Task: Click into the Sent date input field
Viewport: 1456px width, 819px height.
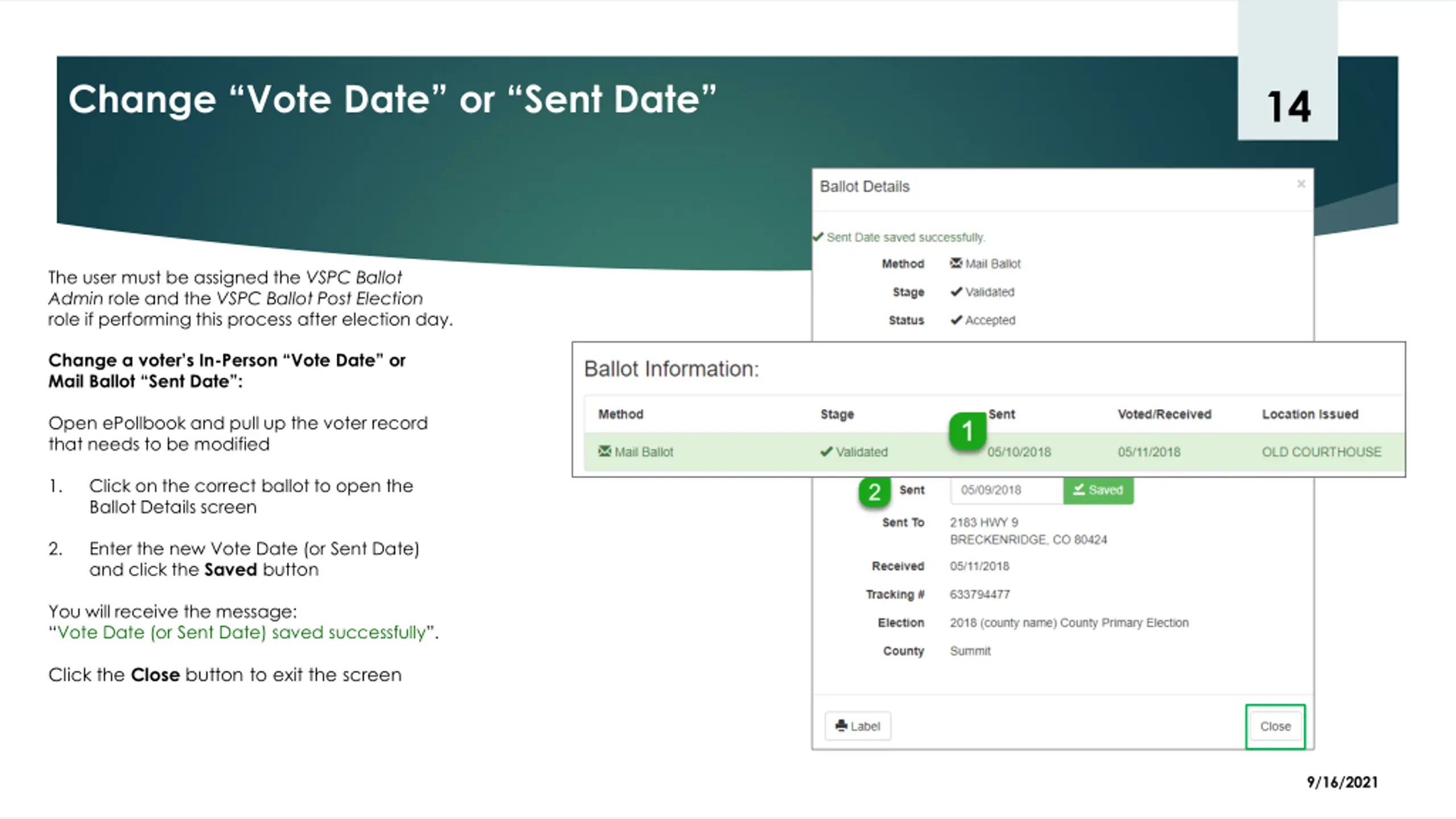Action: pyautogui.click(x=1006, y=490)
